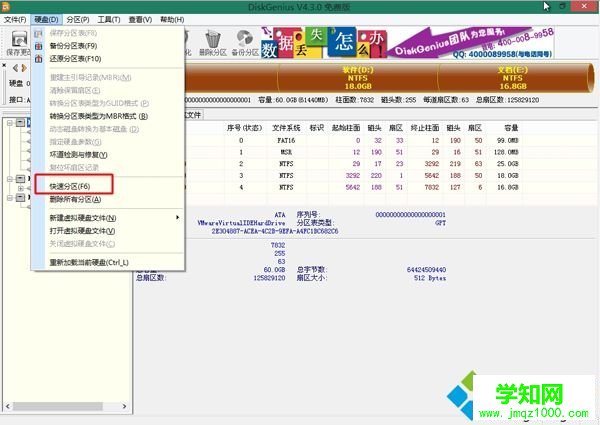Open the 工具(T) menu

pos(109,20)
